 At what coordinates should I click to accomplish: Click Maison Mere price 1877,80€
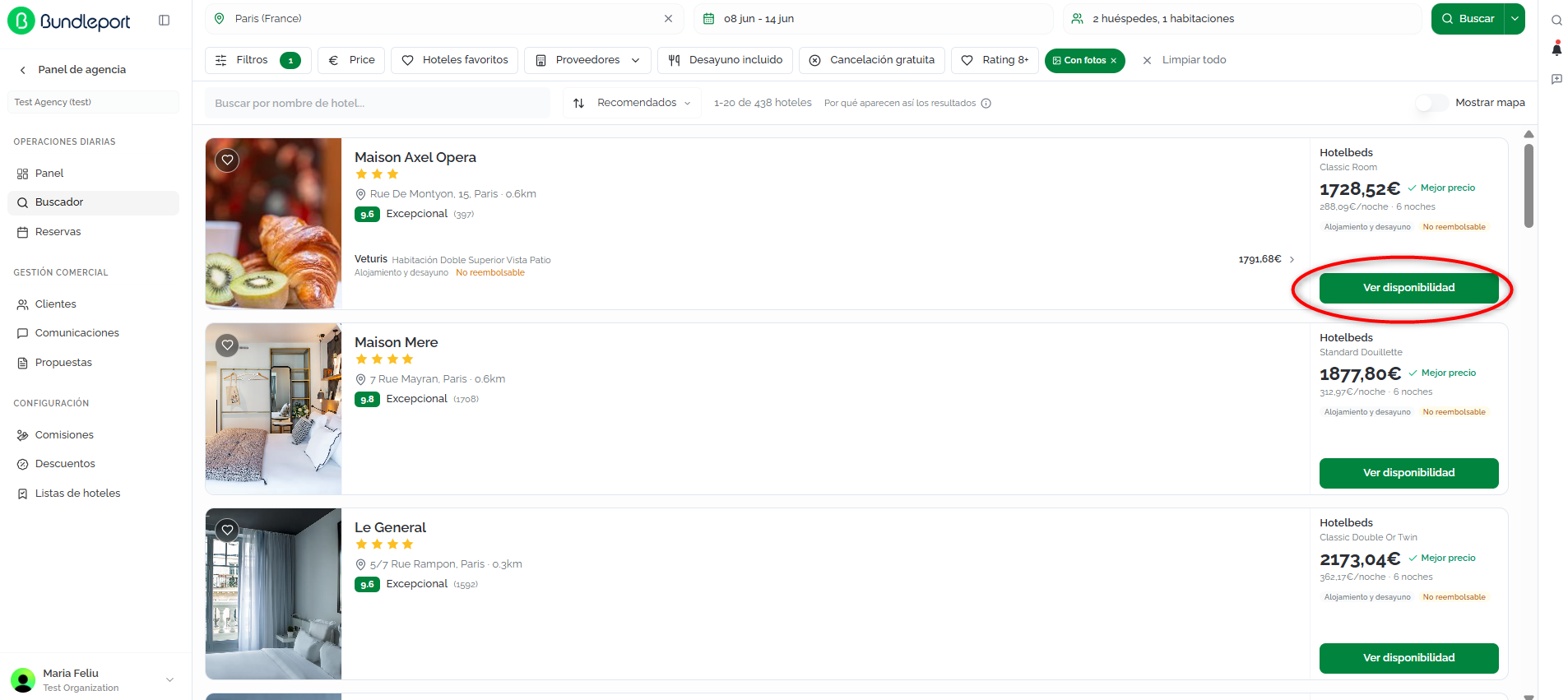(1360, 374)
